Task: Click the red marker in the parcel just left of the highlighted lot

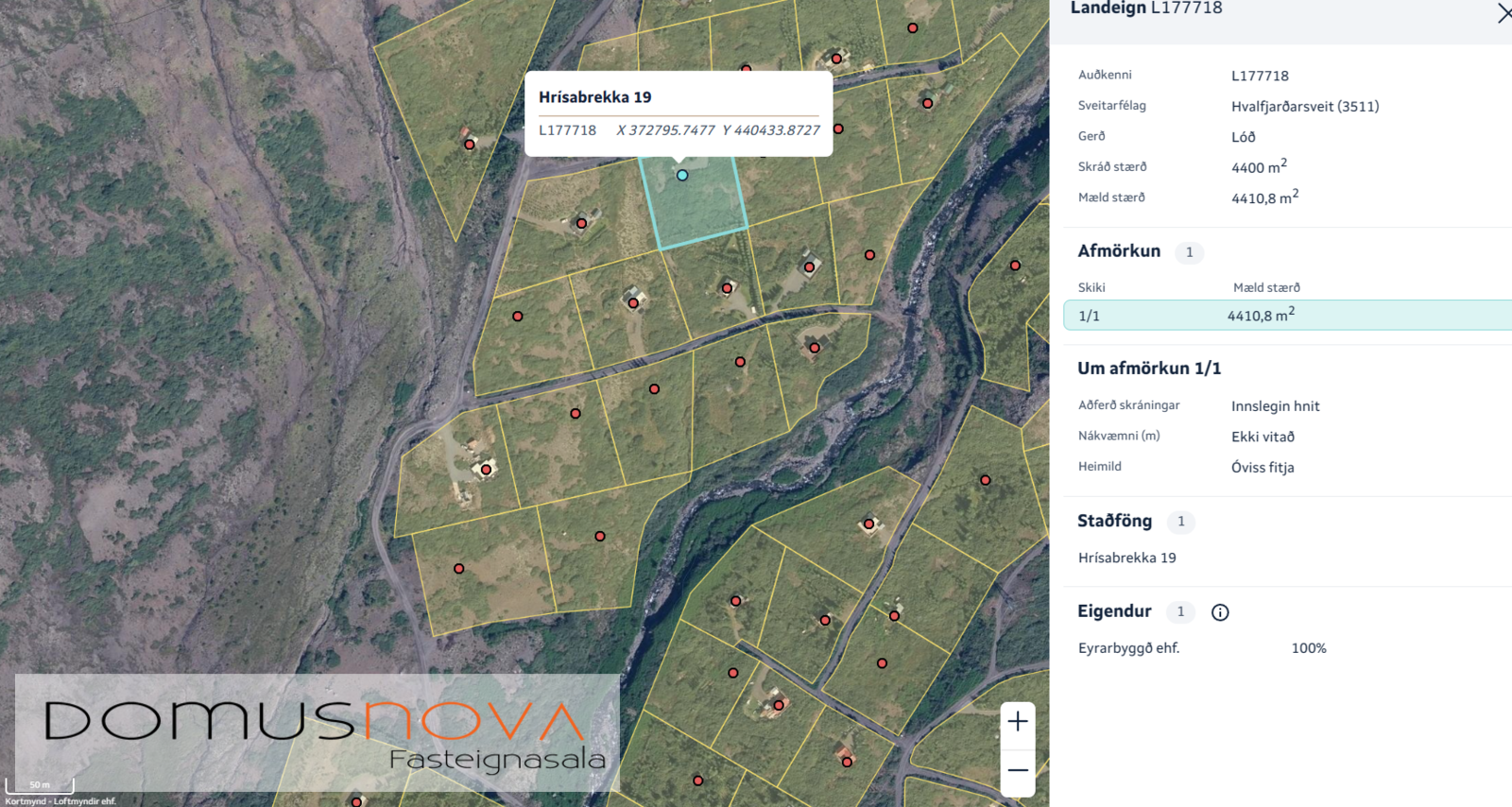Action: (581, 224)
